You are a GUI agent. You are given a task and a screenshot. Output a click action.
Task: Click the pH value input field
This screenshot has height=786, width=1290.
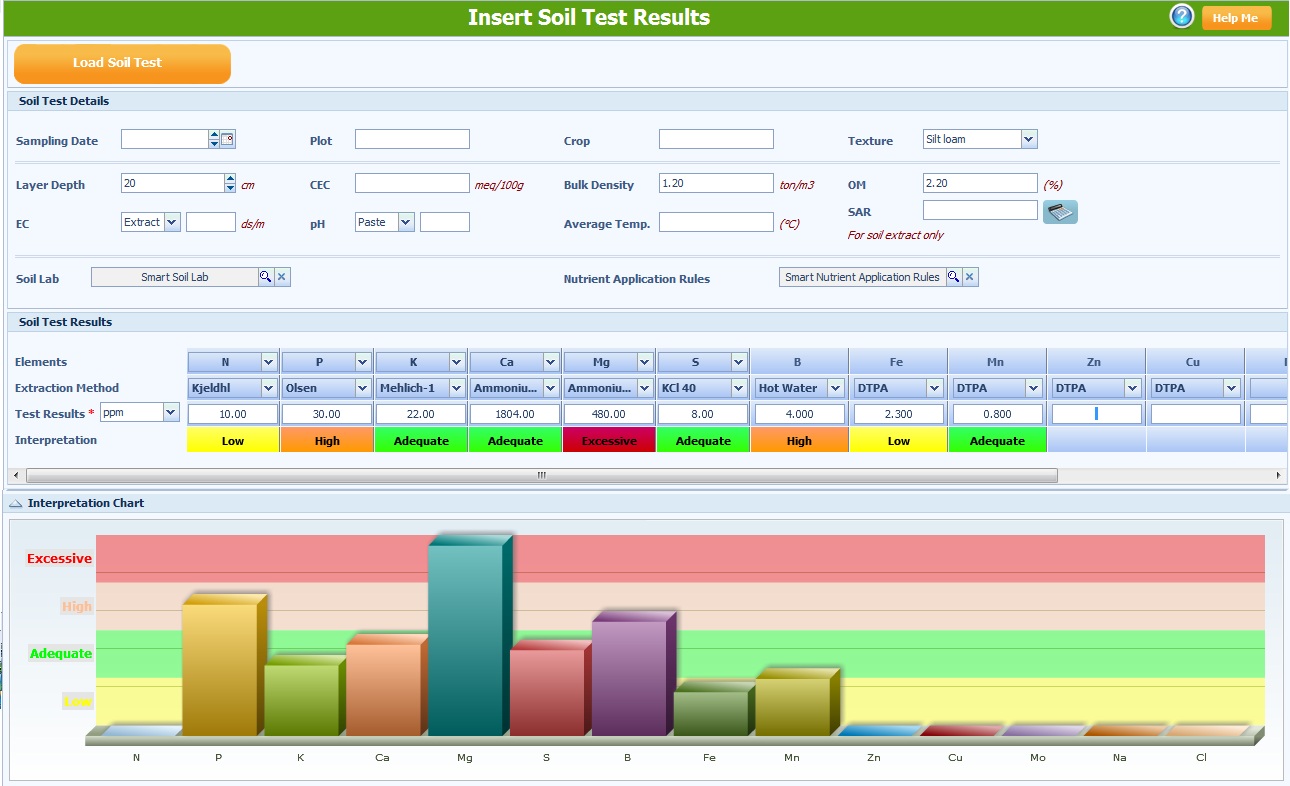tap(445, 222)
